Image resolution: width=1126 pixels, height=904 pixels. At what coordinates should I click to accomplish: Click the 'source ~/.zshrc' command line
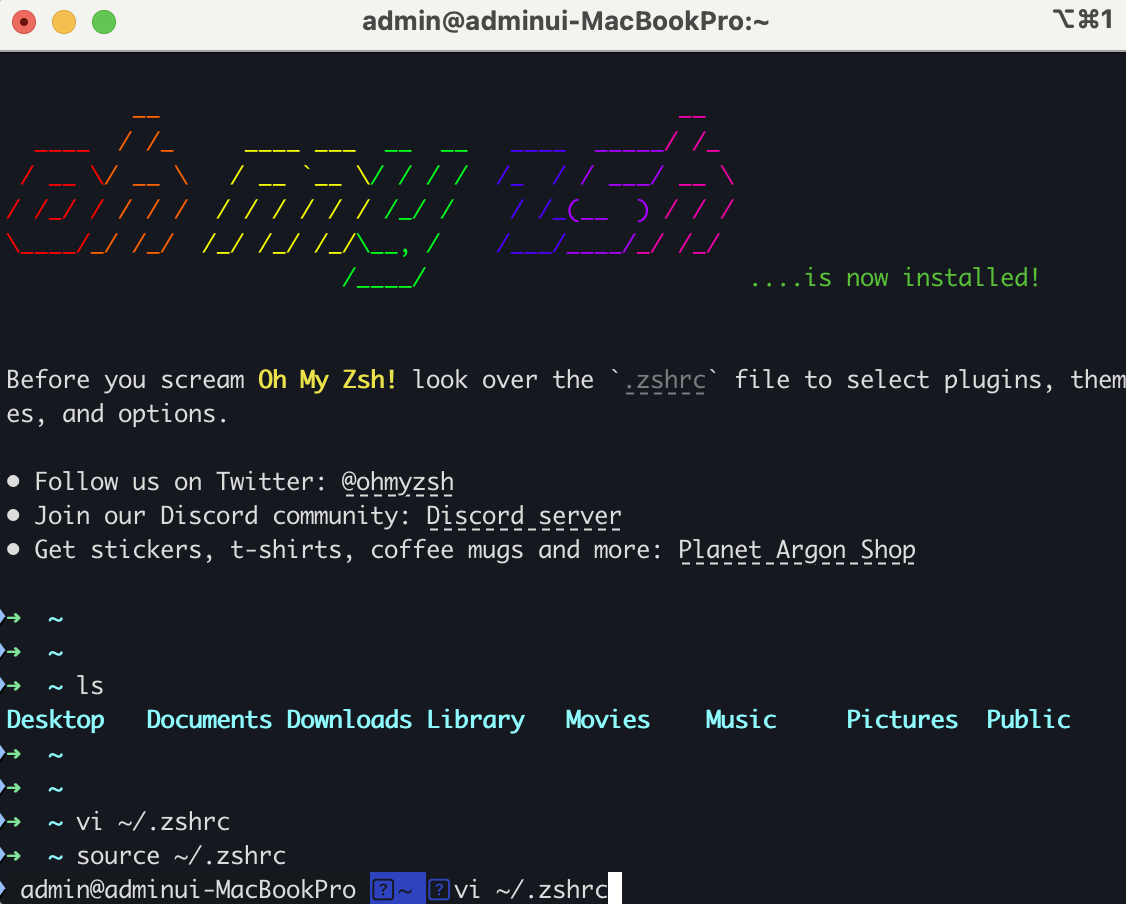181,857
